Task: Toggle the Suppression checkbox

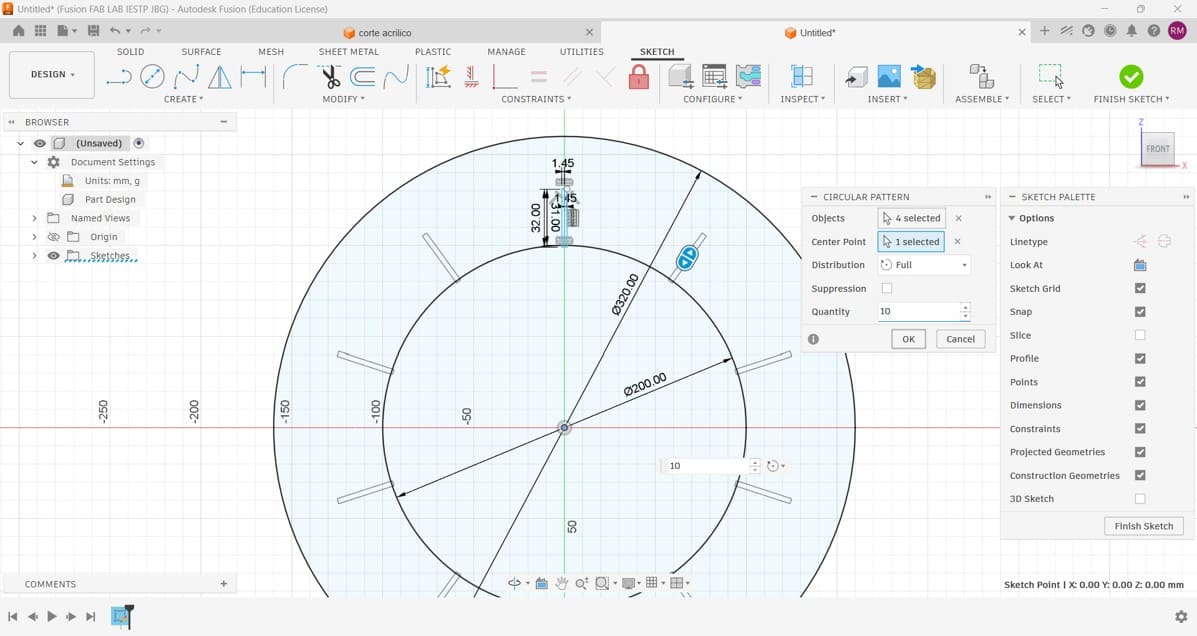Action: tap(886, 288)
